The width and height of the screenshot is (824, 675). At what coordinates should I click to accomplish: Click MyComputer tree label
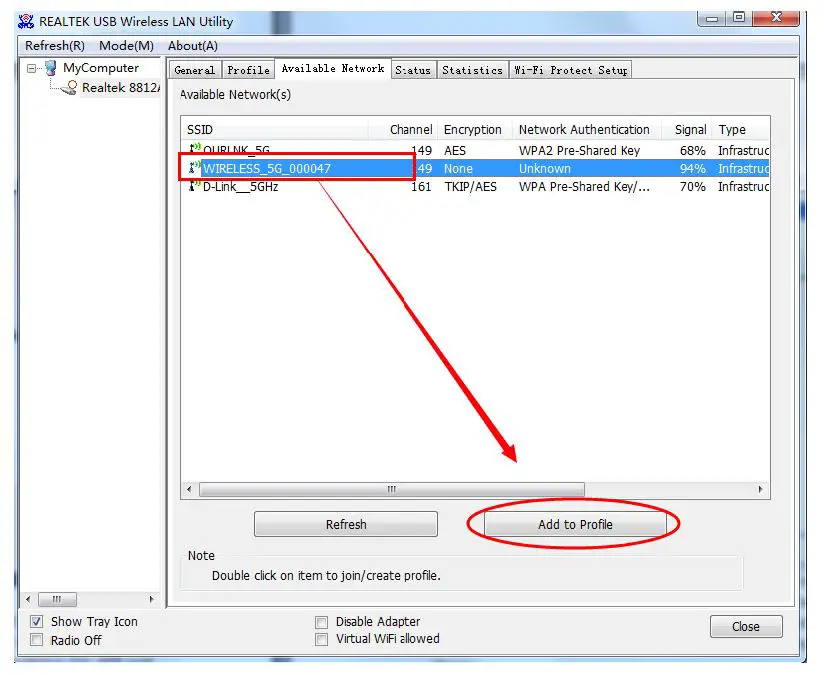[x=101, y=68]
